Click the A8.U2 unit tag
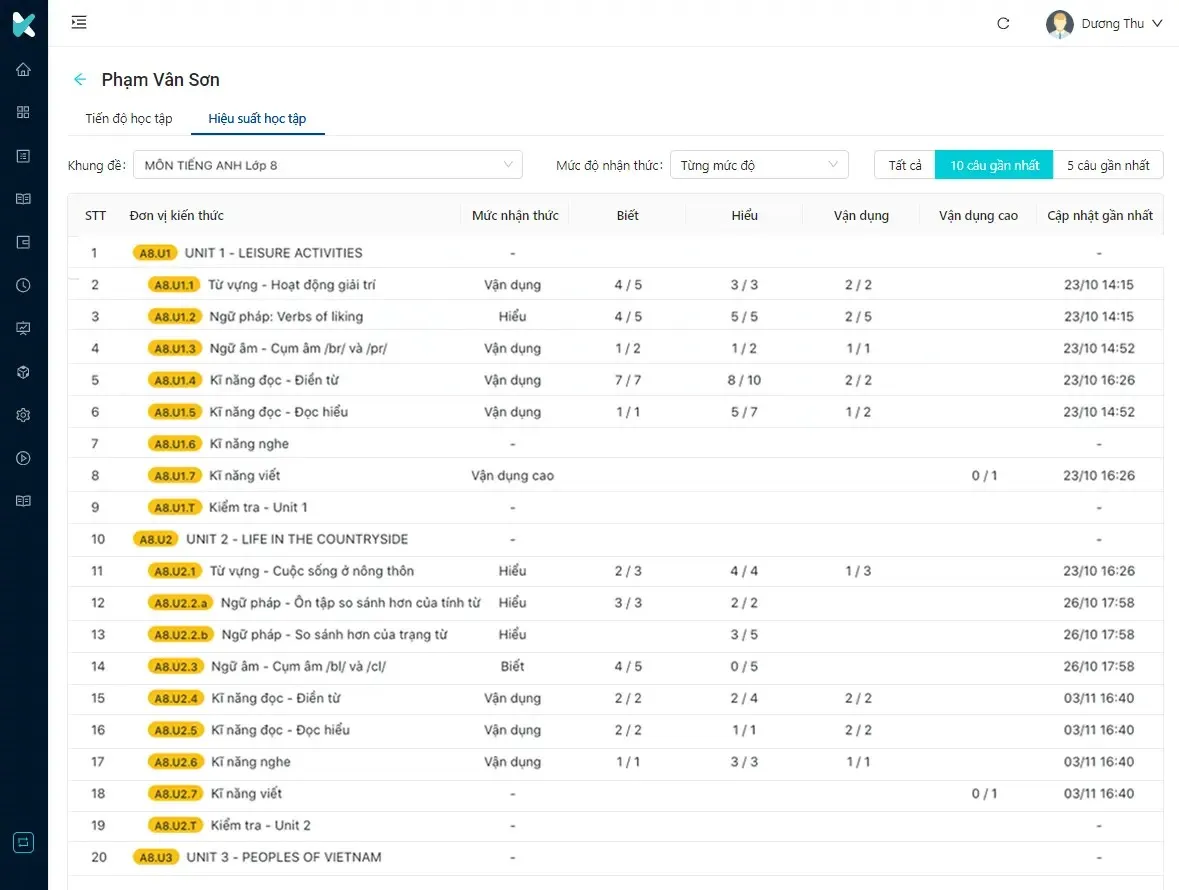Screen dimensions: 1179x890 (156, 539)
